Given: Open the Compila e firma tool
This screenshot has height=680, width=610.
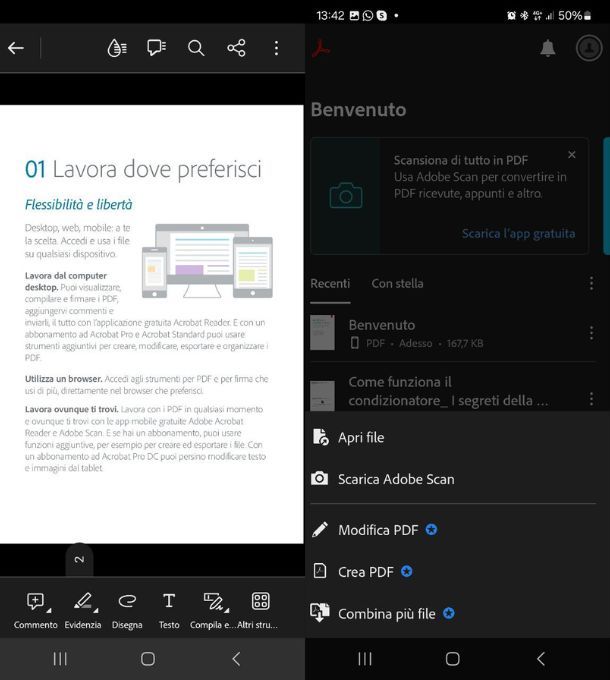Looking at the screenshot, I should click(x=213, y=611).
